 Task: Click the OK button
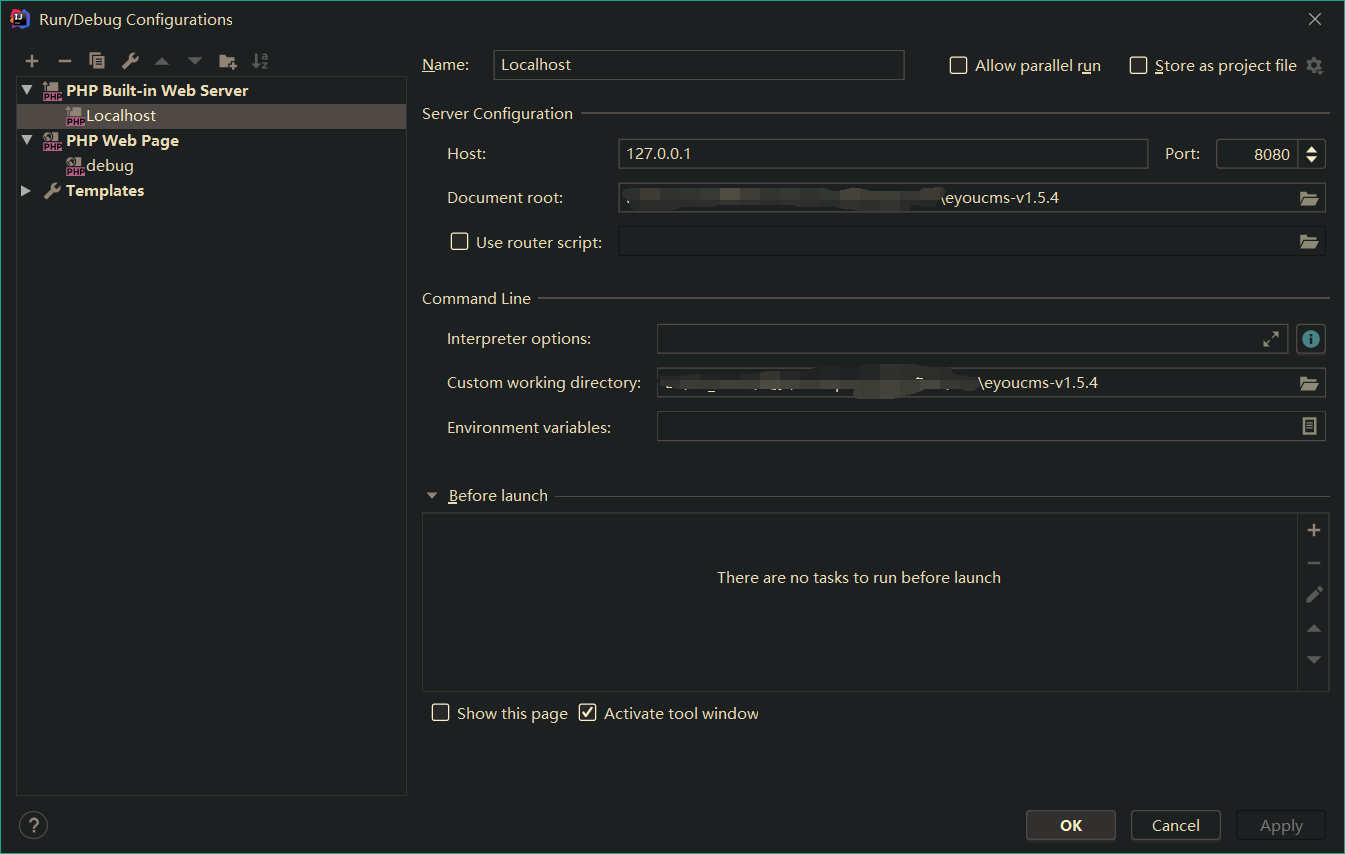click(1071, 825)
